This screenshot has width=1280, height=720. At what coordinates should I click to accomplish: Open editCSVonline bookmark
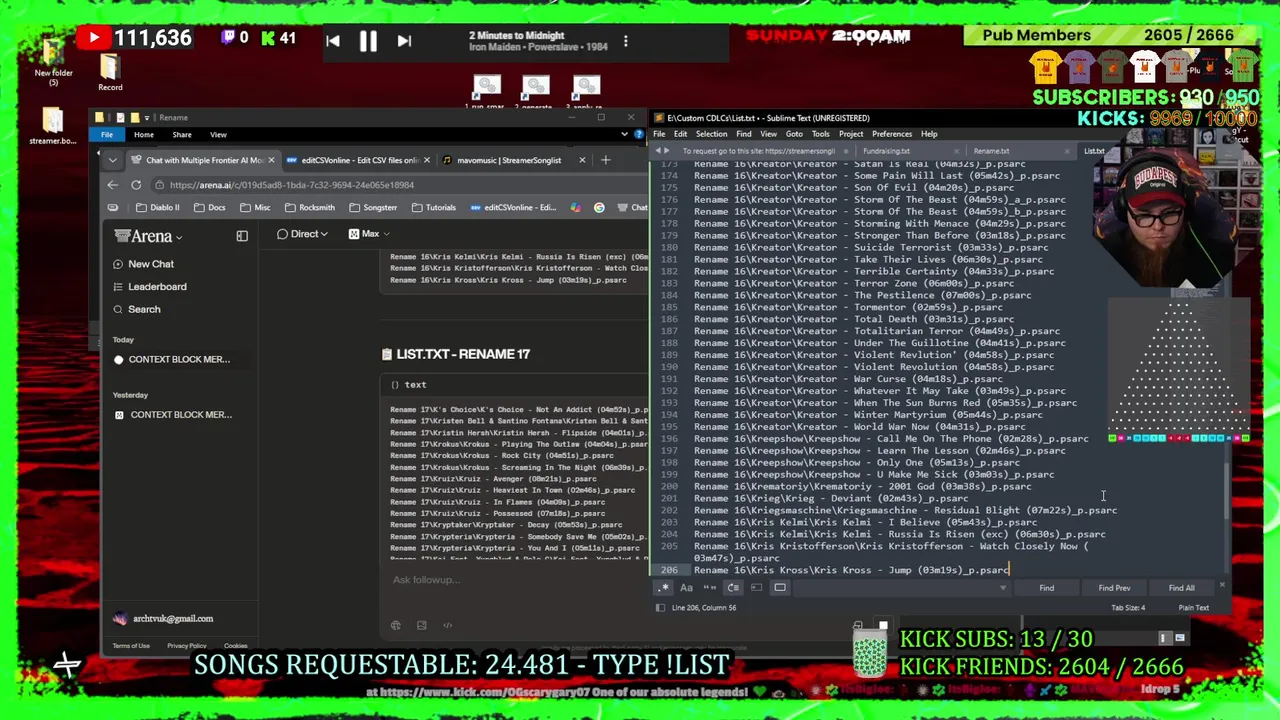click(x=512, y=208)
